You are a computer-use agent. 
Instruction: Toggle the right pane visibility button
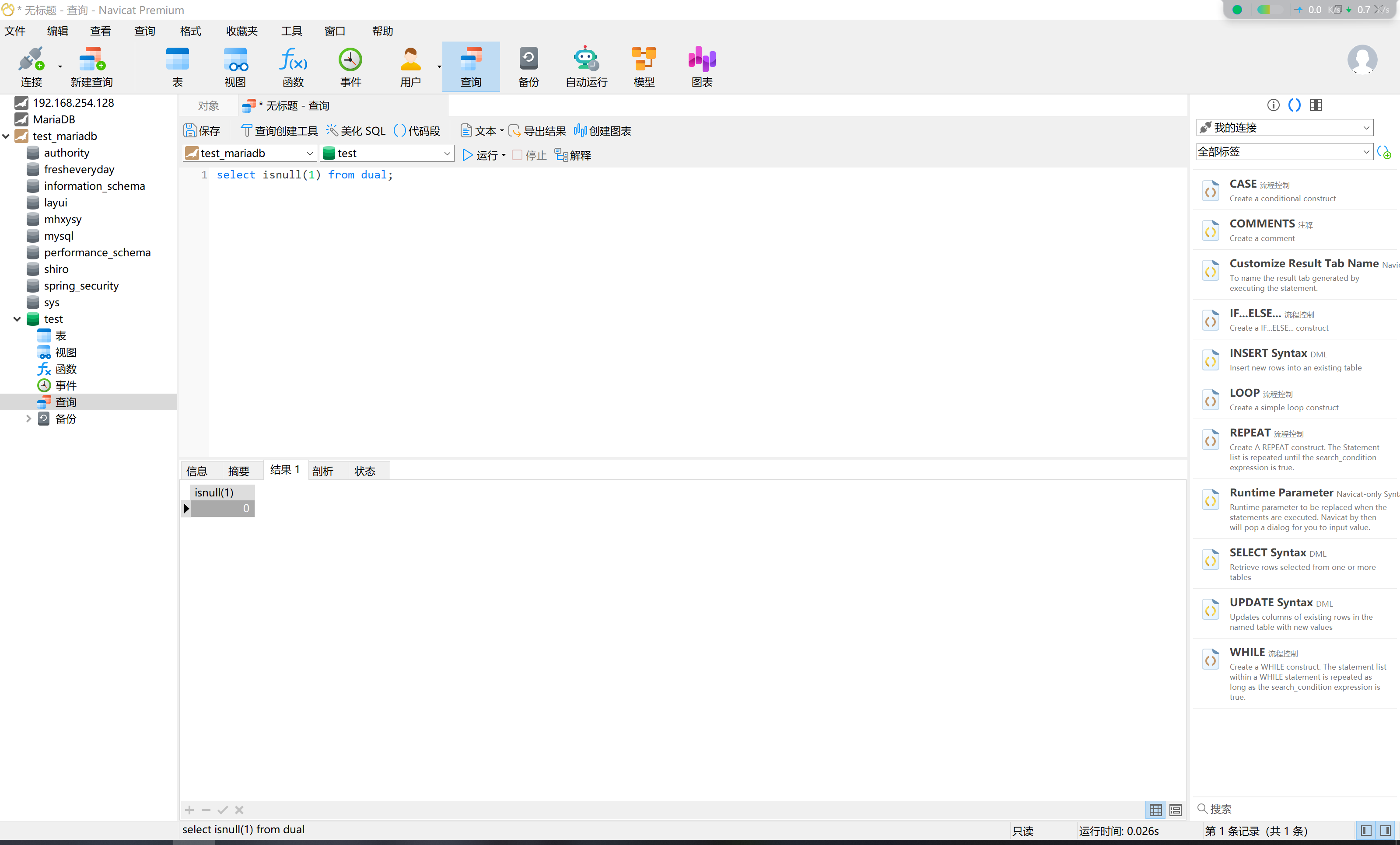pyautogui.click(x=1386, y=830)
